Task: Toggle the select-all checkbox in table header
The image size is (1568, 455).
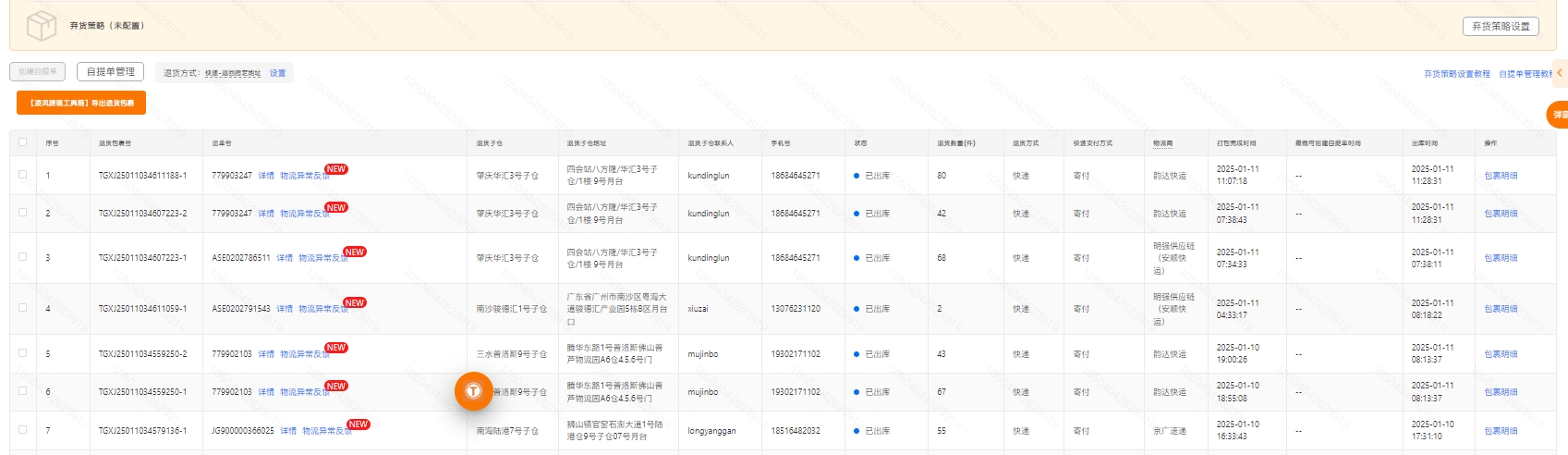Action: point(23,142)
